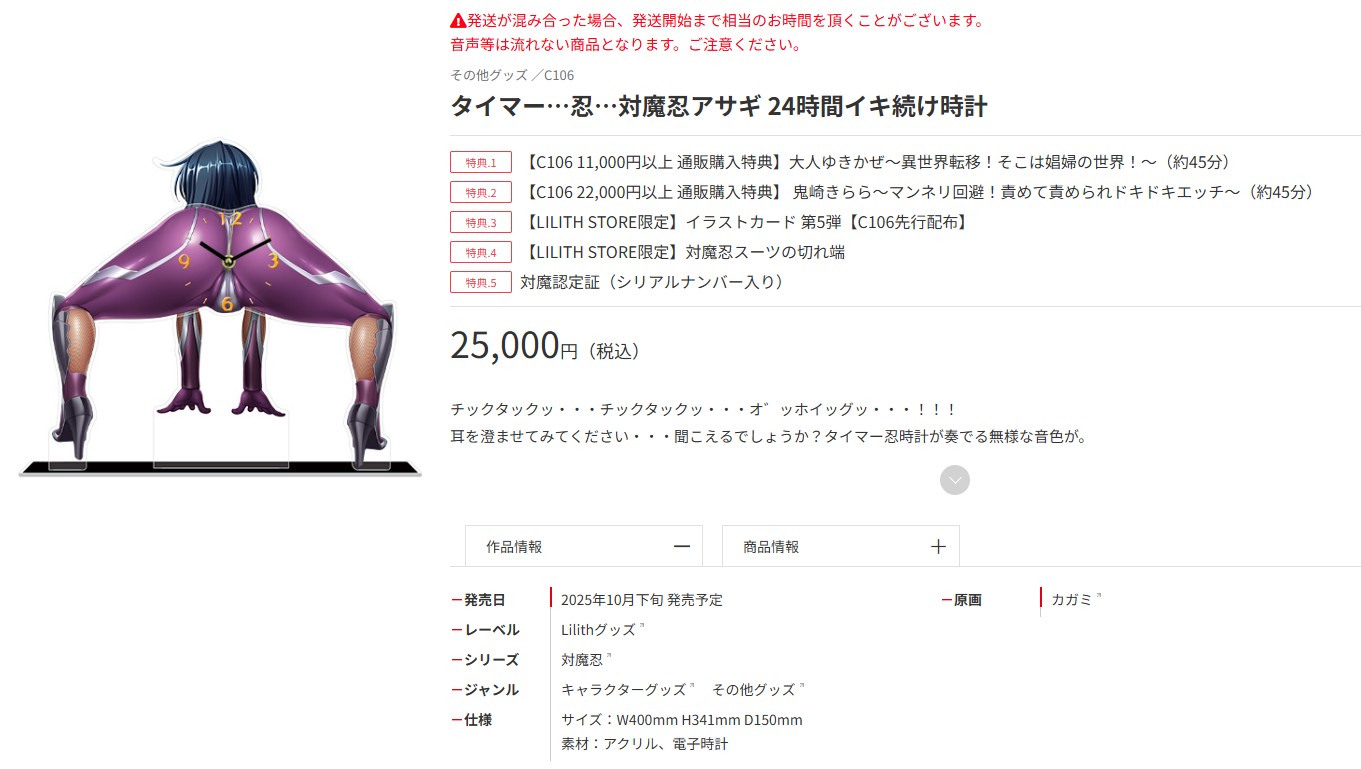Click the 特典.4 badge
Screen dimensions: 1361x769
(x=481, y=252)
